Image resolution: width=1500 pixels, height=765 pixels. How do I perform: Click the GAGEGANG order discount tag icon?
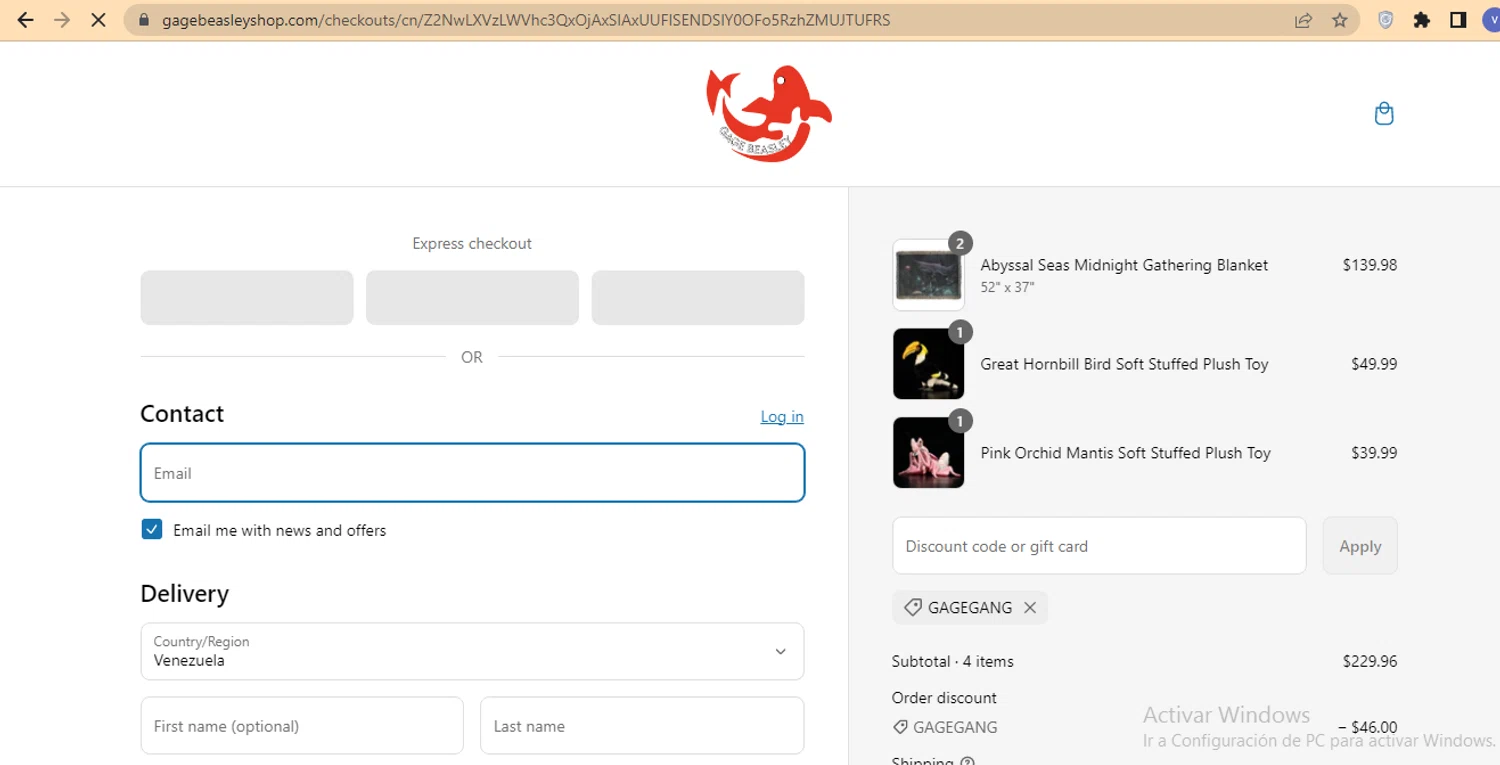900,727
